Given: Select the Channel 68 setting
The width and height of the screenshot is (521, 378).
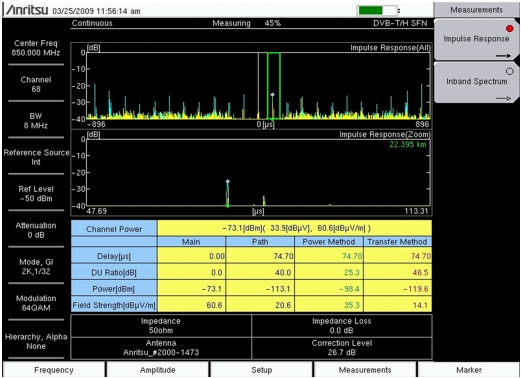Looking at the screenshot, I should tap(36, 84).
